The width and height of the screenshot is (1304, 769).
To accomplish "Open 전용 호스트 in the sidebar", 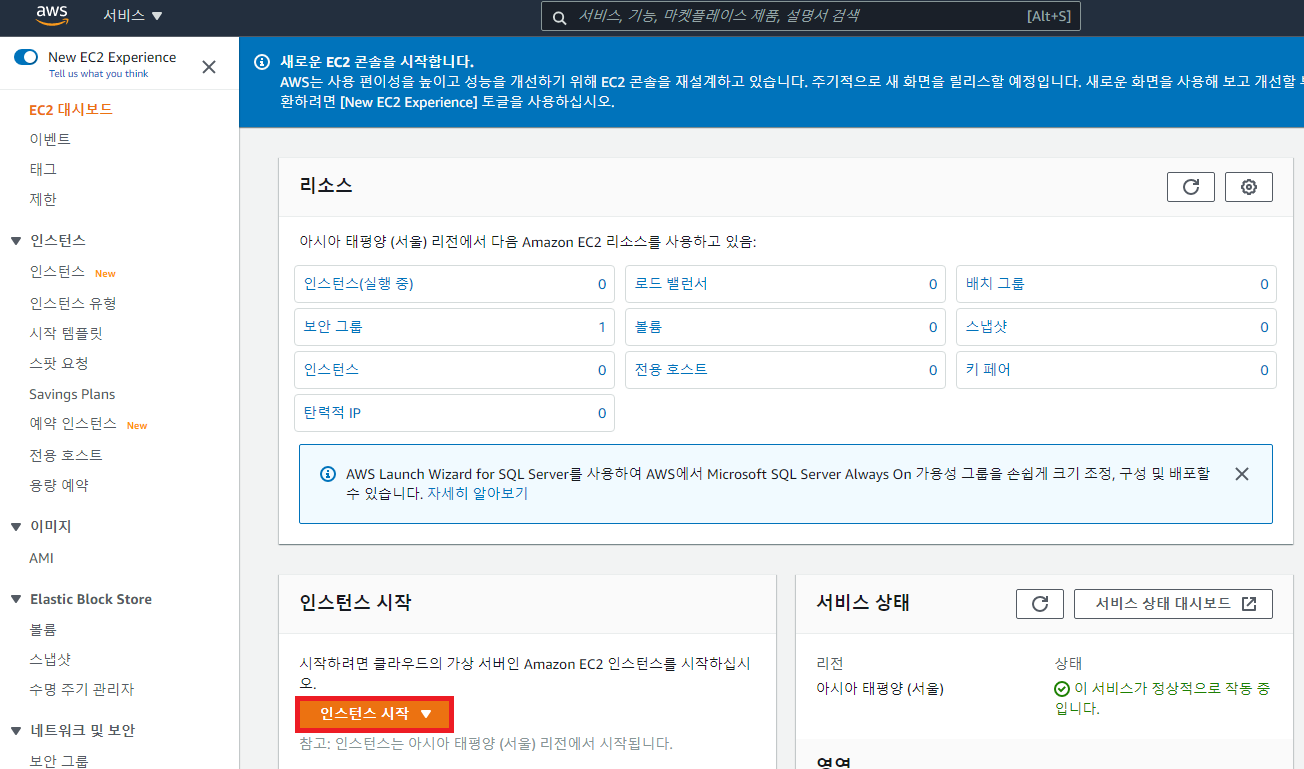I will [66, 455].
